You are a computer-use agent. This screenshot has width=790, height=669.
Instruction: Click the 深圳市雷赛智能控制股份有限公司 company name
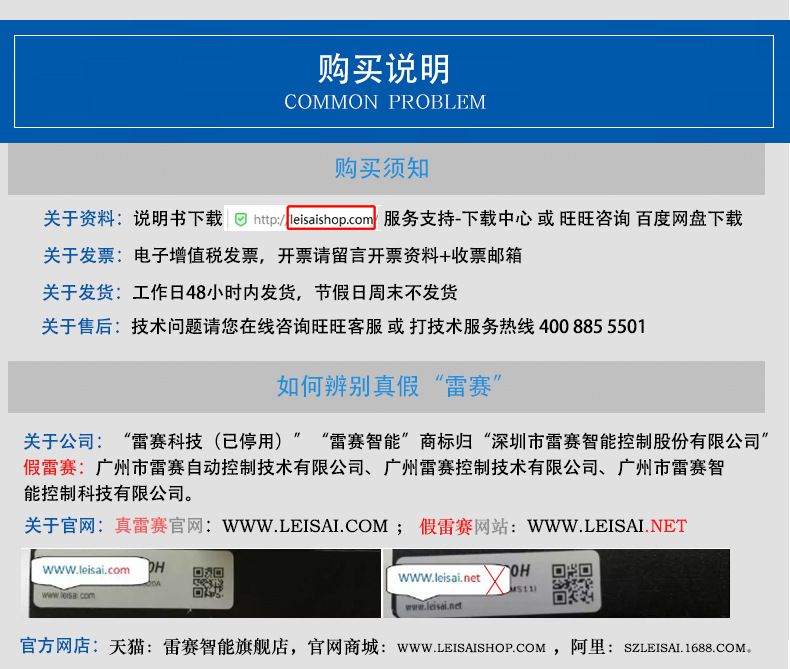[626, 441]
